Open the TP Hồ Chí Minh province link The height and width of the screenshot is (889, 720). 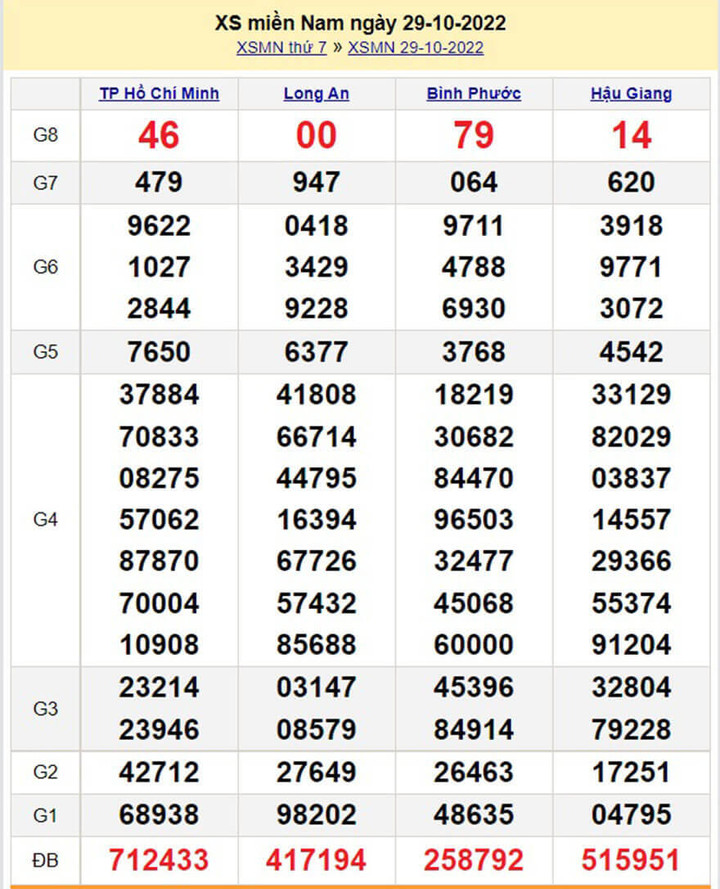[x=159, y=94]
